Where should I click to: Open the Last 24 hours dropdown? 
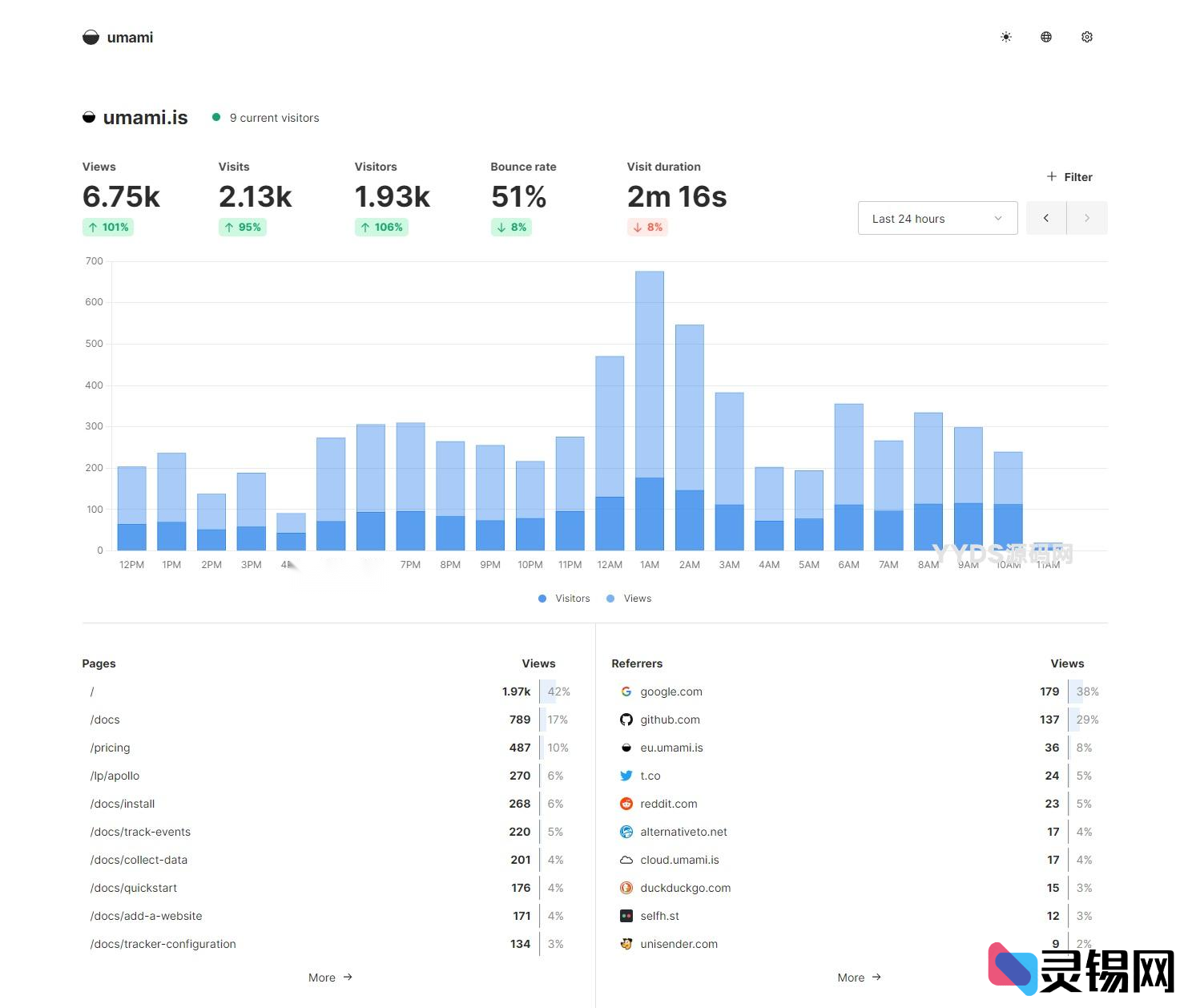tap(937, 218)
